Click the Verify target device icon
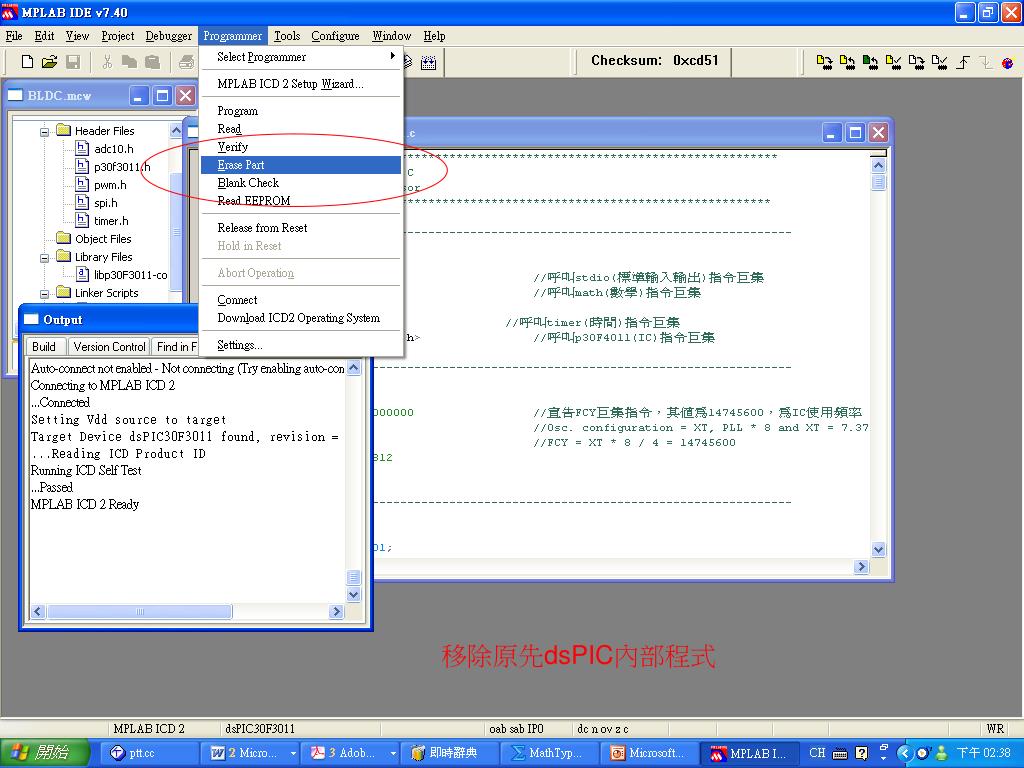 (893, 62)
